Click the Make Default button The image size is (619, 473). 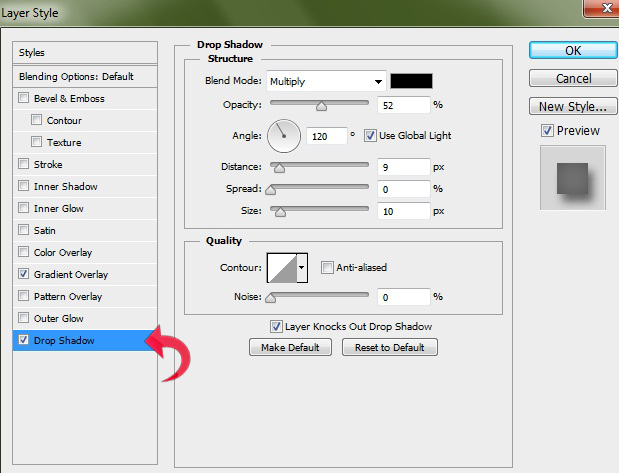click(x=290, y=347)
